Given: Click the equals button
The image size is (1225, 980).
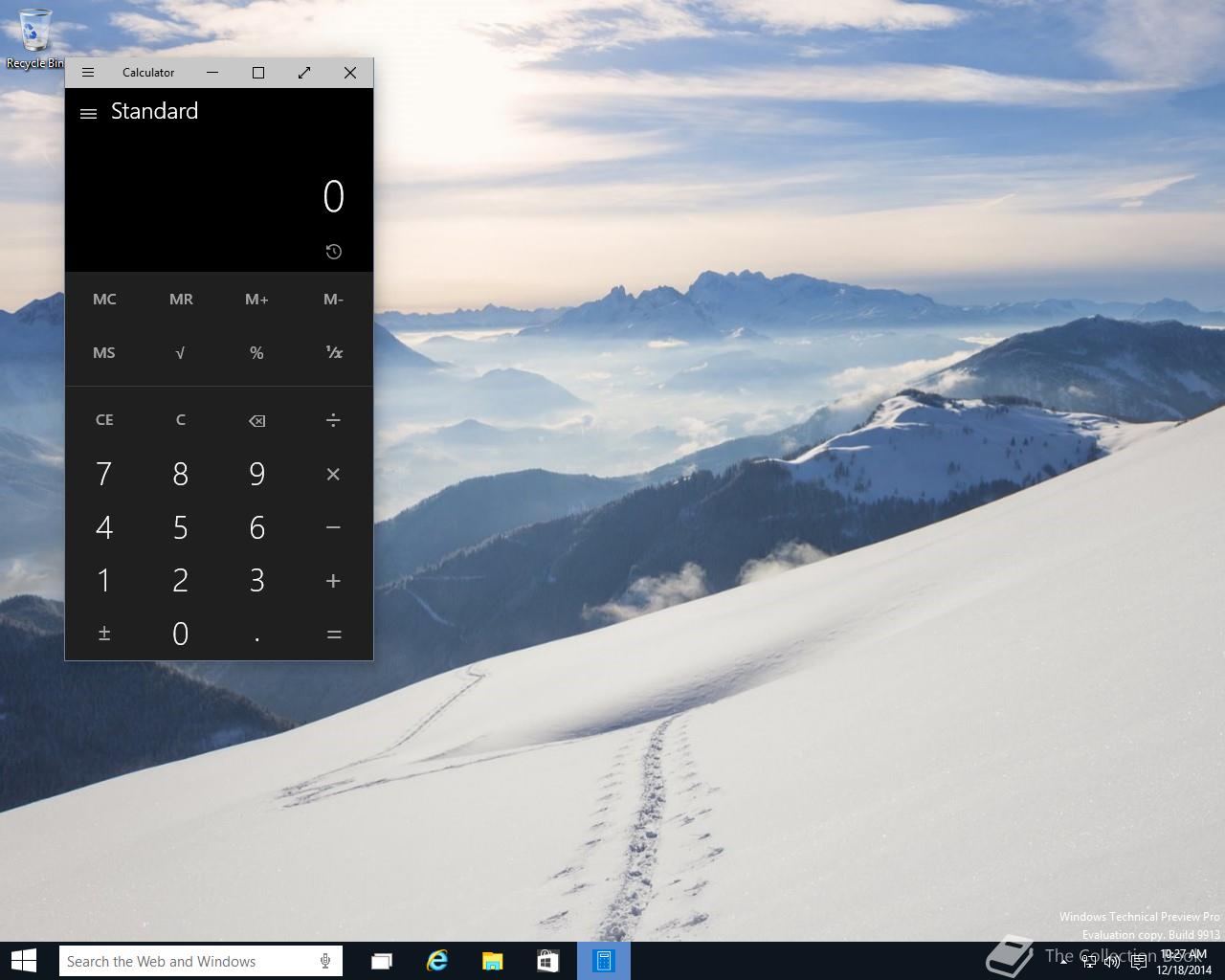Looking at the screenshot, I should (333, 635).
